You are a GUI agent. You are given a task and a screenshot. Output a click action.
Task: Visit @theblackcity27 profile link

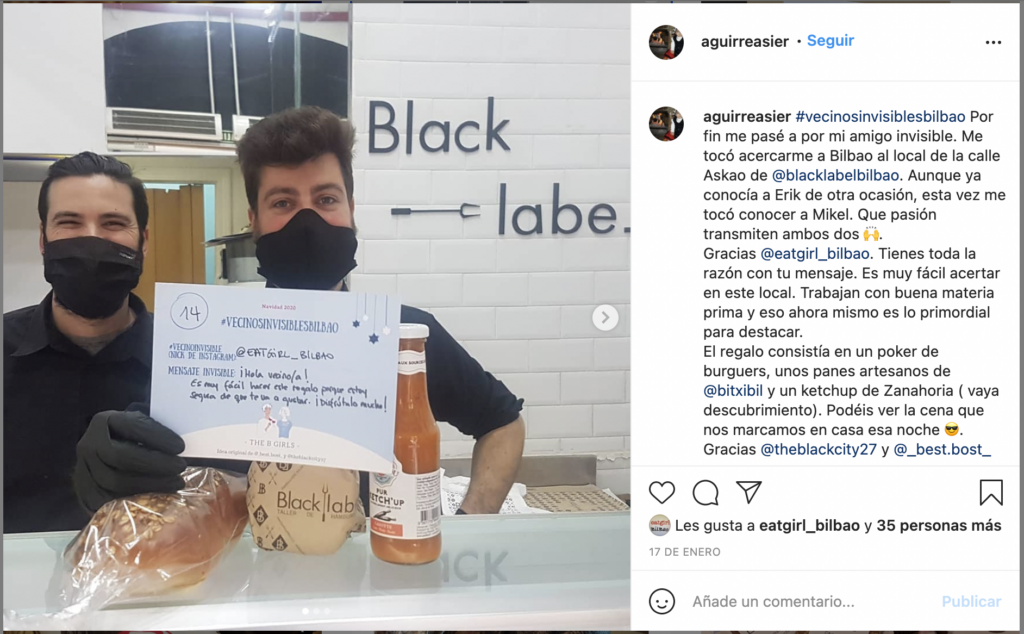click(x=818, y=450)
